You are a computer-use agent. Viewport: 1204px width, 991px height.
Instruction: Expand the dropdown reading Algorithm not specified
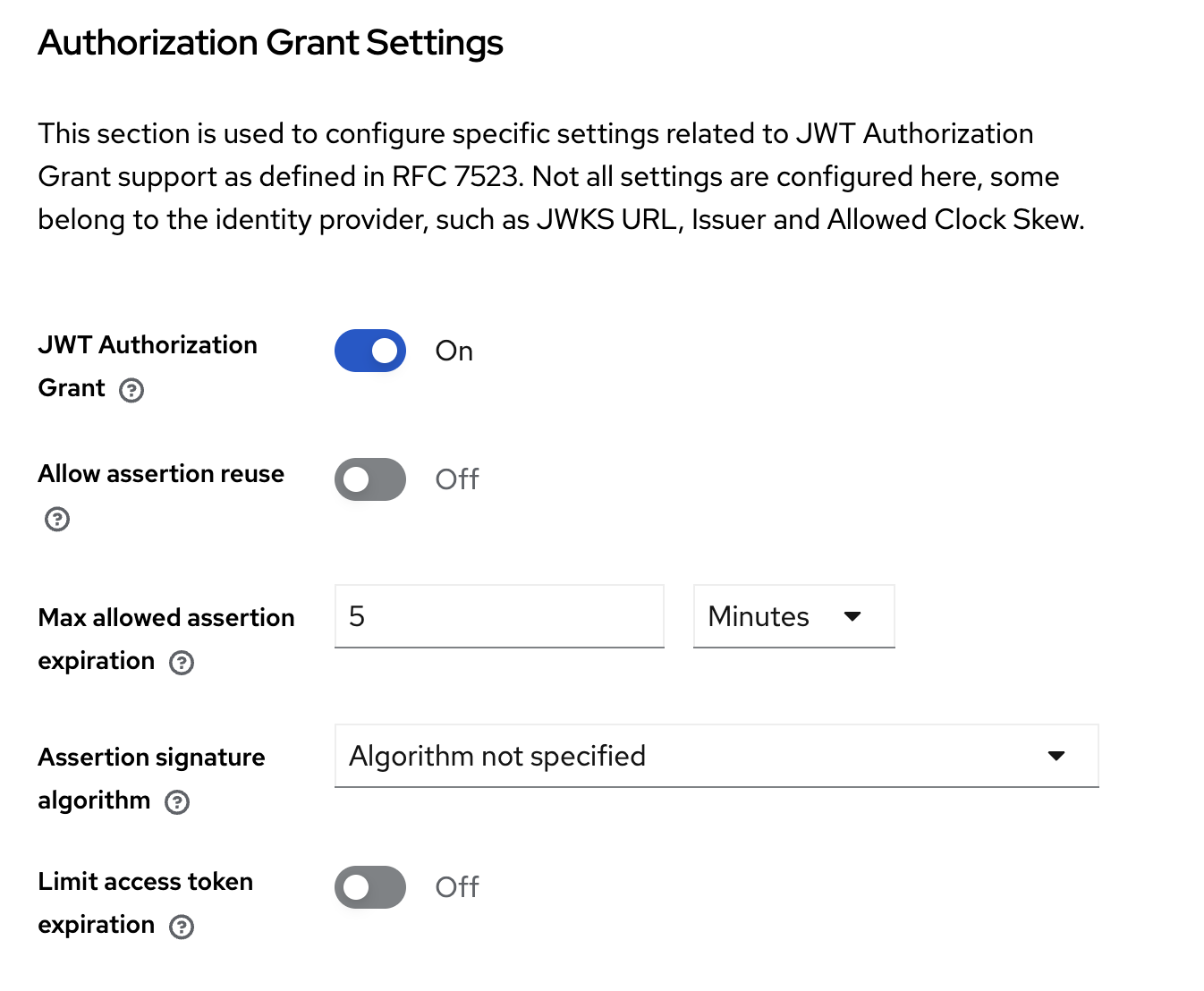(716, 756)
